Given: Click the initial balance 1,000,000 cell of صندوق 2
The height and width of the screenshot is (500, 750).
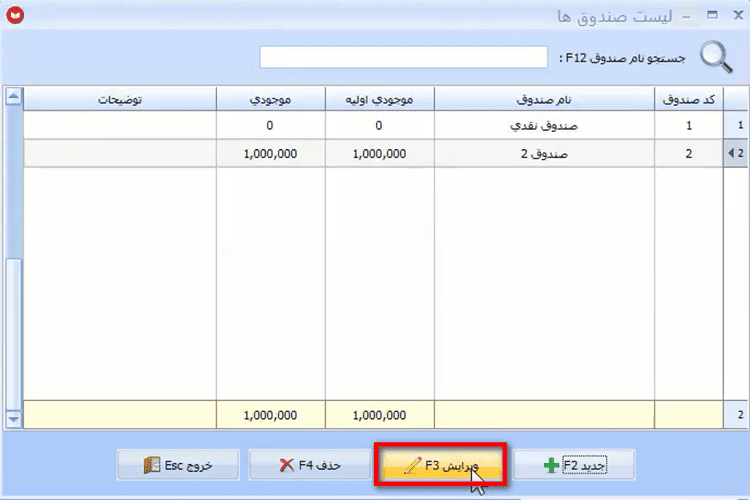Looking at the screenshot, I should tap(379, 154).
